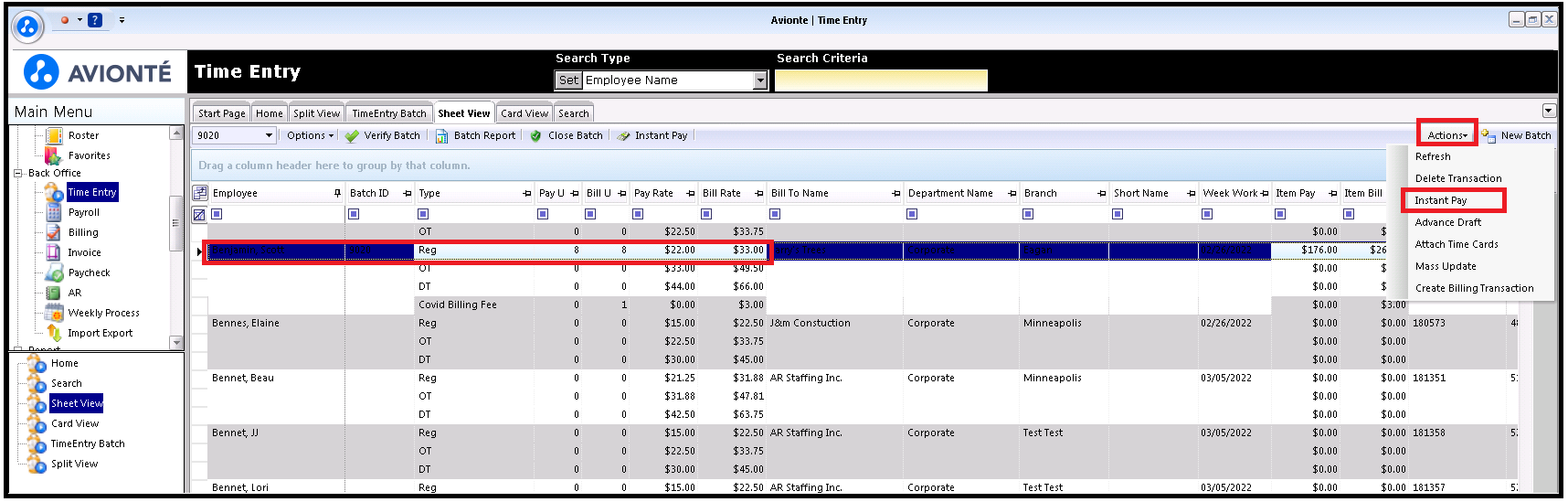Choose Attach Time Cards from Actions menu

tap(1457, 244)
